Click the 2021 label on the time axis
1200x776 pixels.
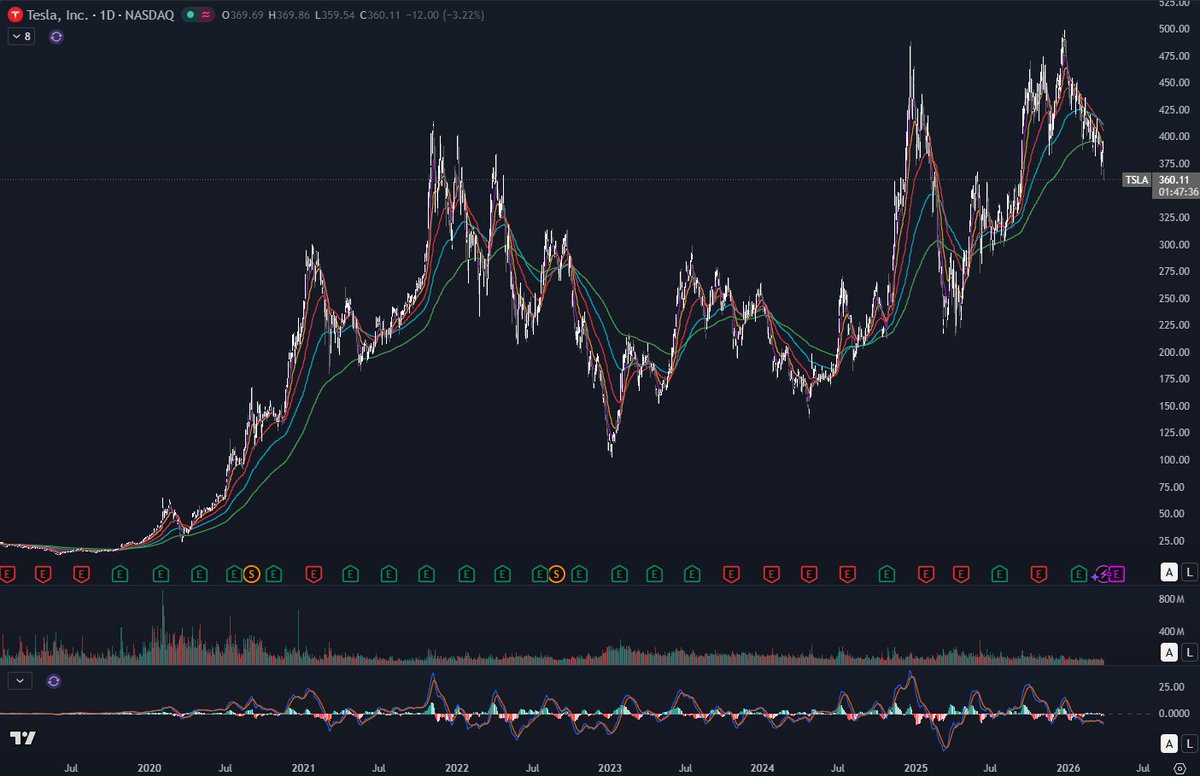point(304,768)
